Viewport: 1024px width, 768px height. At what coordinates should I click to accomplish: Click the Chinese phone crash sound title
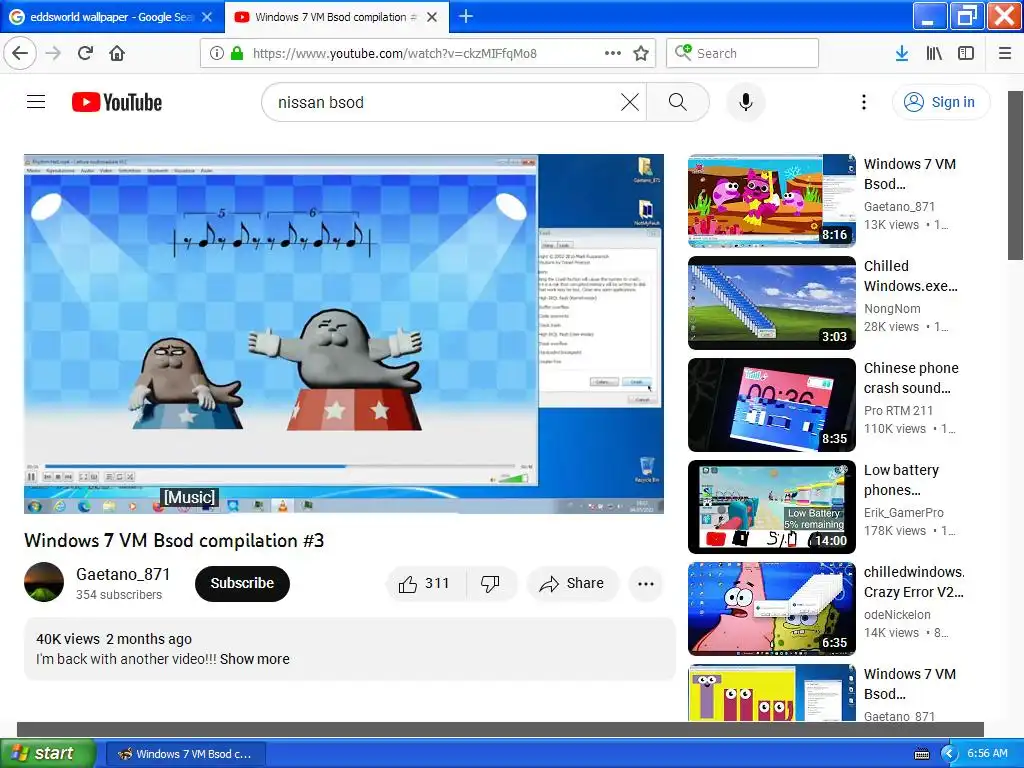pos(912,378)
